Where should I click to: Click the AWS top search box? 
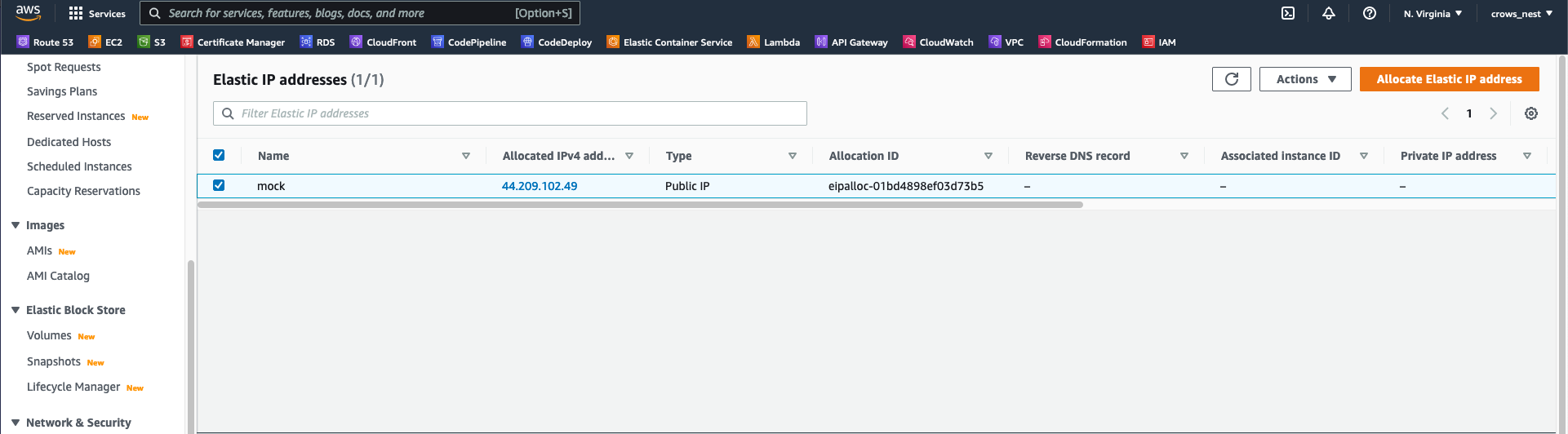[360, 13]
